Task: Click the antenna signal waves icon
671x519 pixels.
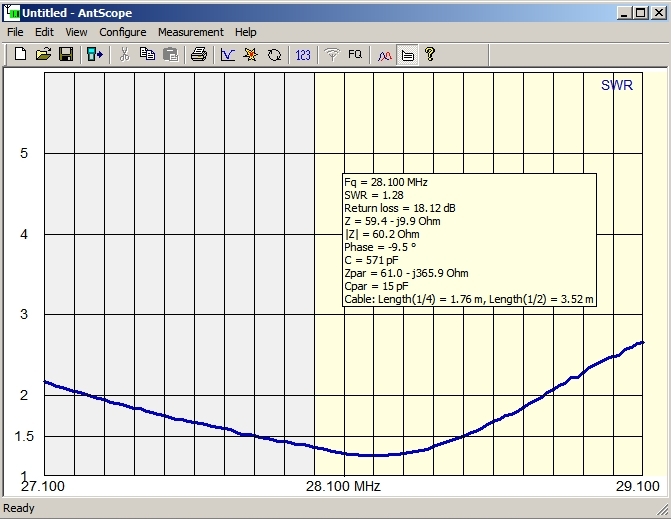Action: (x=332, y=54)
